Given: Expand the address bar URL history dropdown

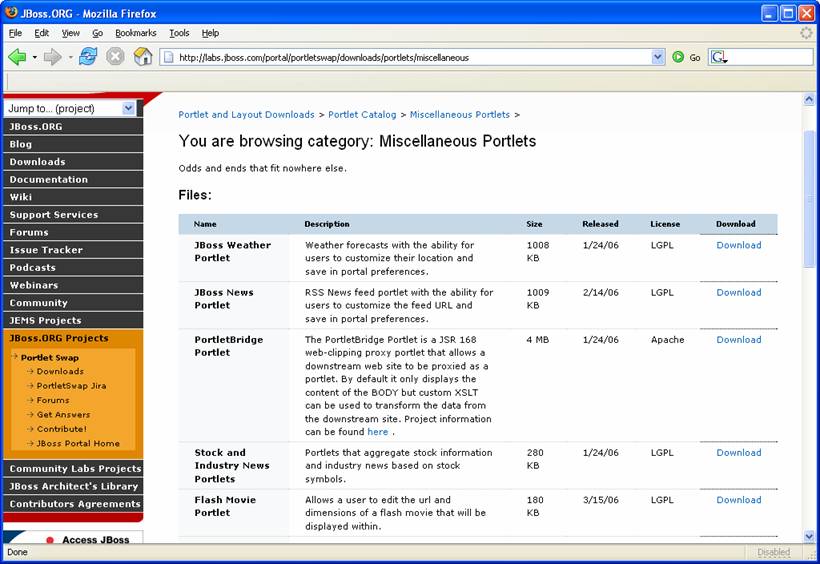Looking at the screenshot, I should pyautogui.click(x=658, y=57).
